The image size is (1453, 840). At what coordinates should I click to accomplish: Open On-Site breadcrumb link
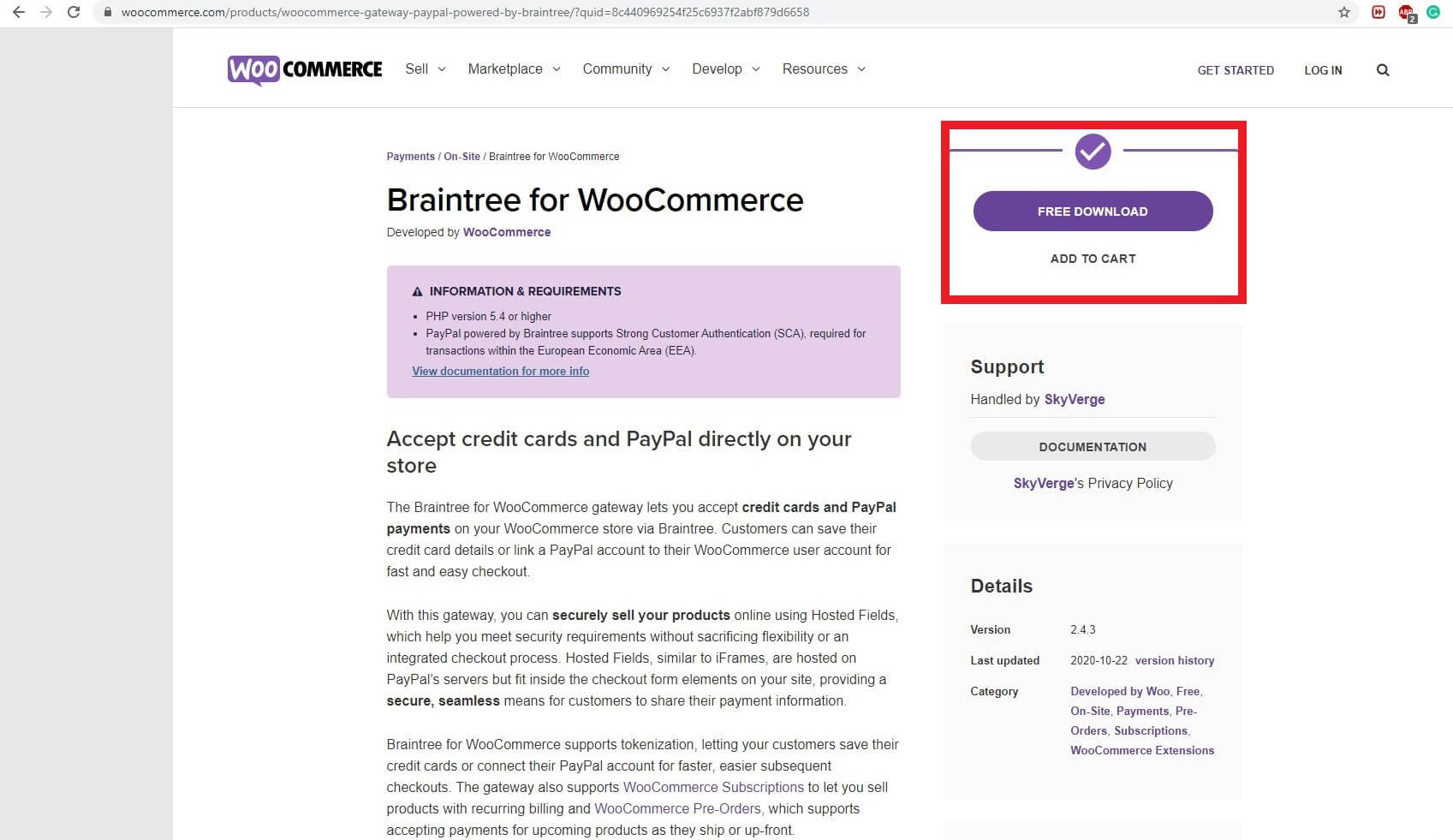pyautogui.click(x=462, y=157)
